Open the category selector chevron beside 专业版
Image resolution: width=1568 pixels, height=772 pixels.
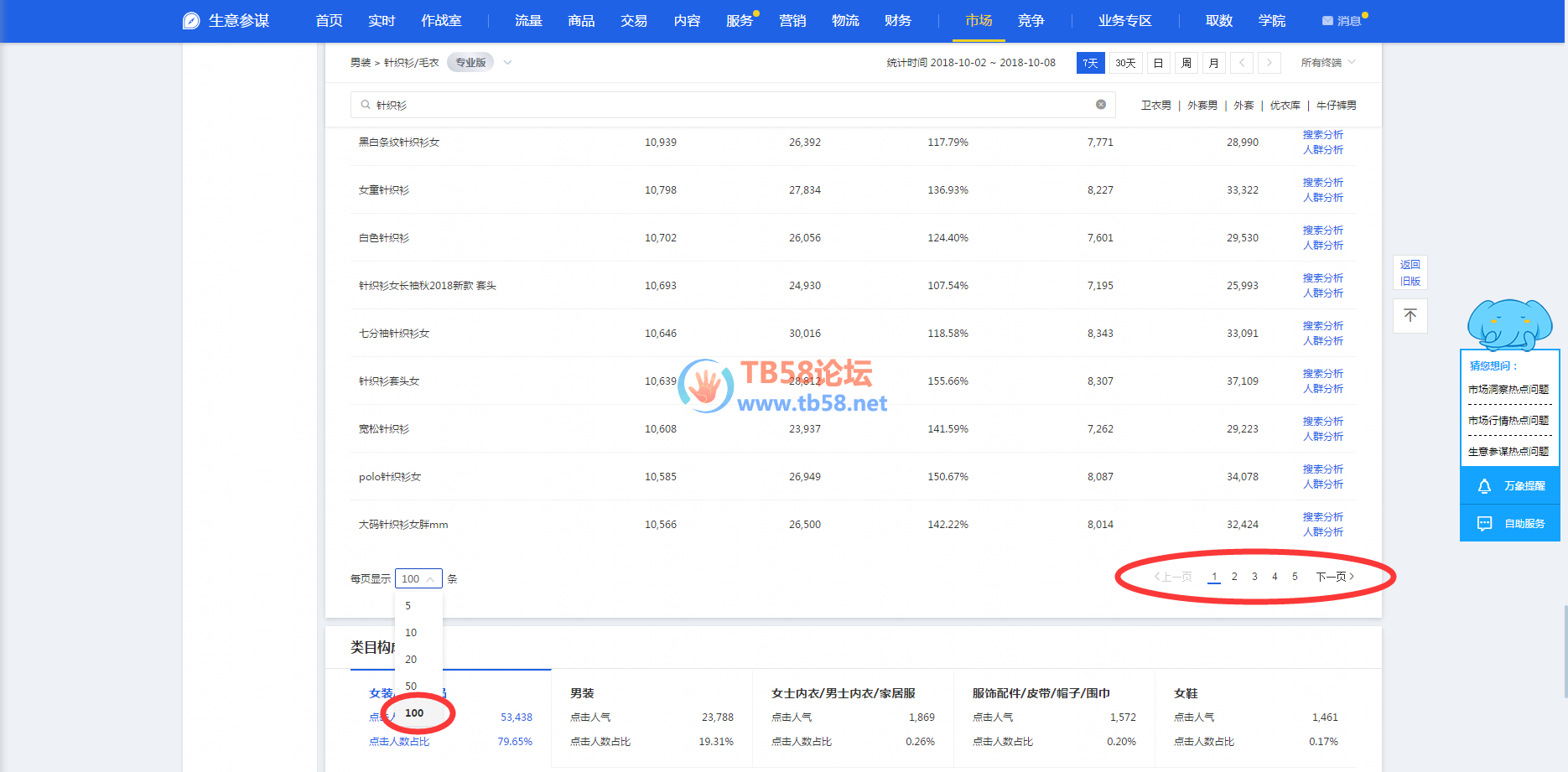pyautogui.click(x=507, y=63)
